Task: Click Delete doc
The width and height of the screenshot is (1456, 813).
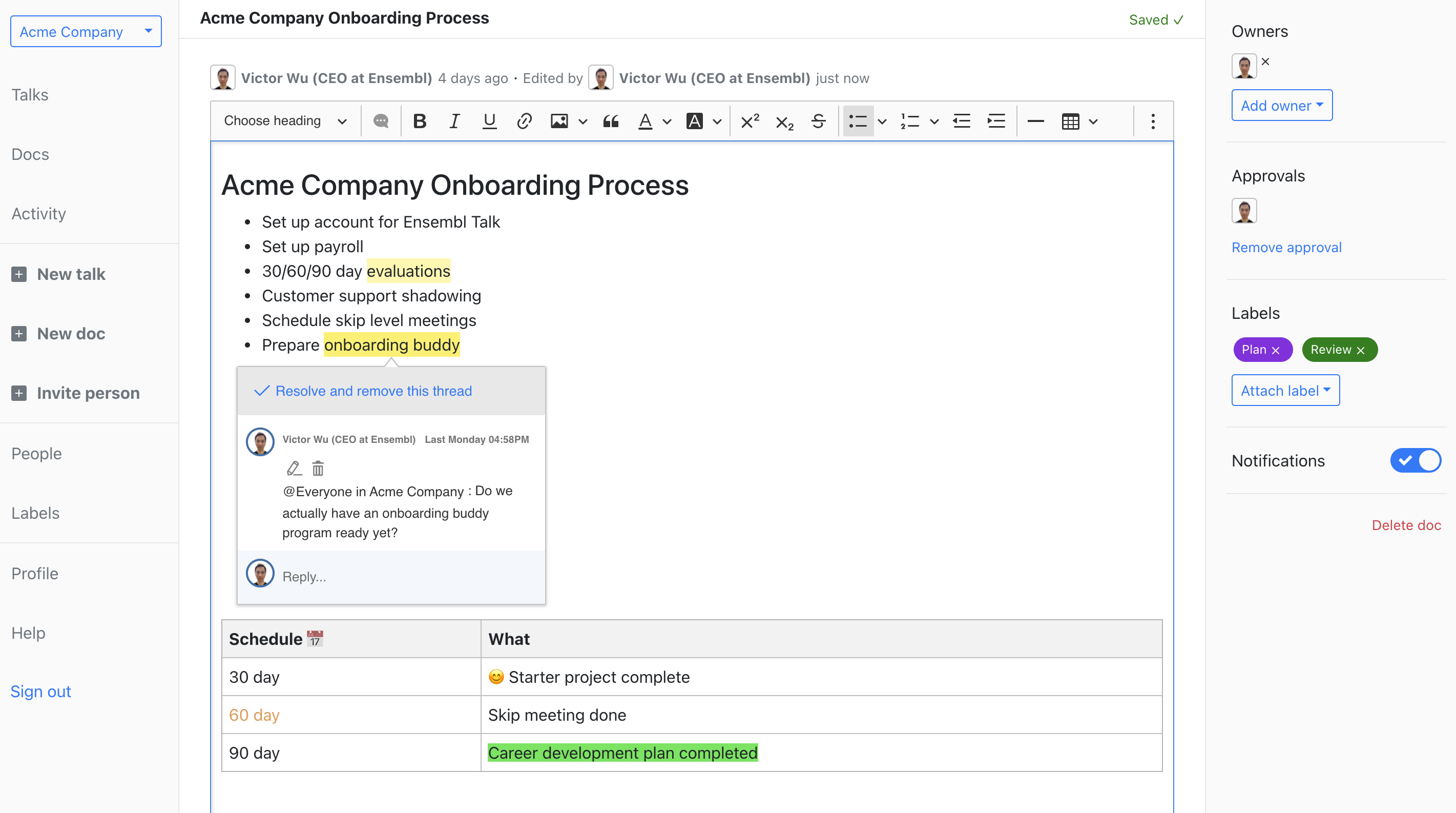Action: 1406,525
